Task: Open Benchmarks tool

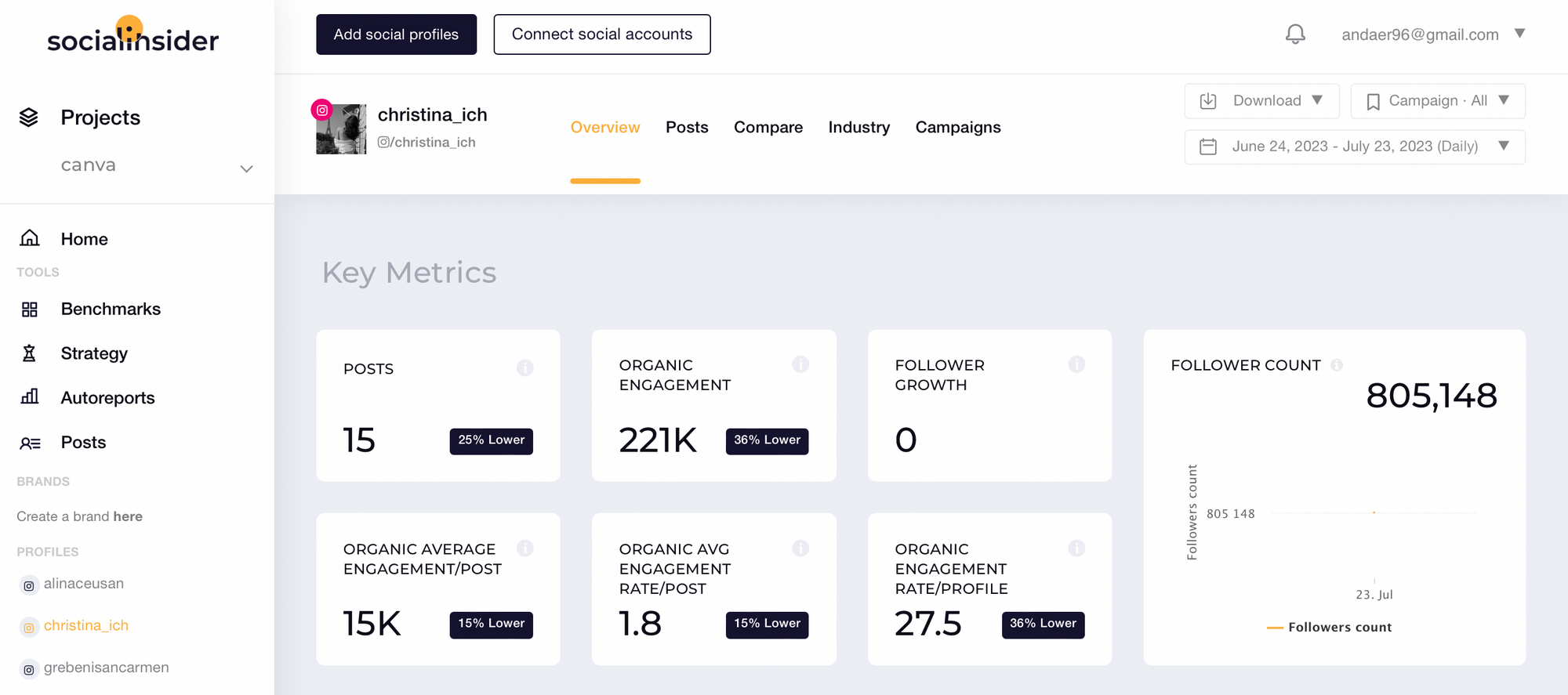Action: click(x=111, y=309)
